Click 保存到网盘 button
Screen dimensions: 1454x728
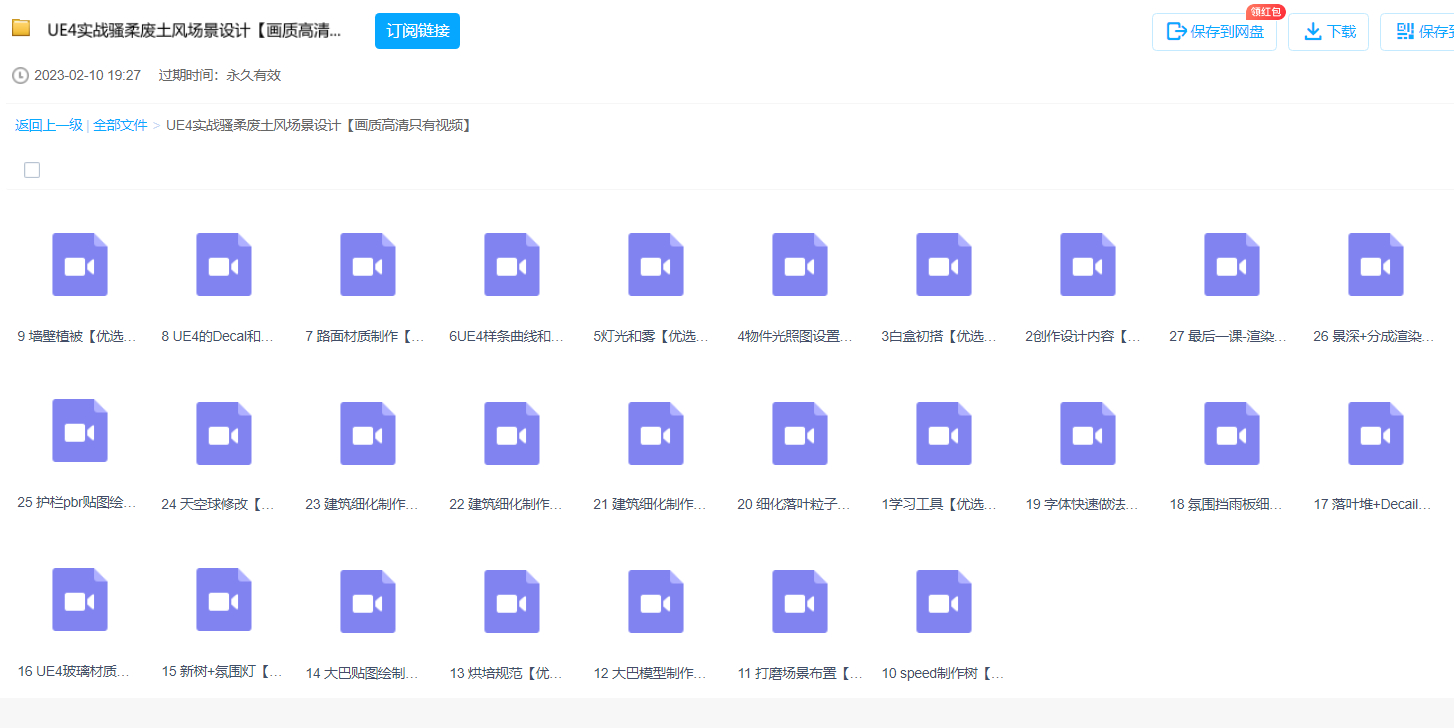(1214, 32)
